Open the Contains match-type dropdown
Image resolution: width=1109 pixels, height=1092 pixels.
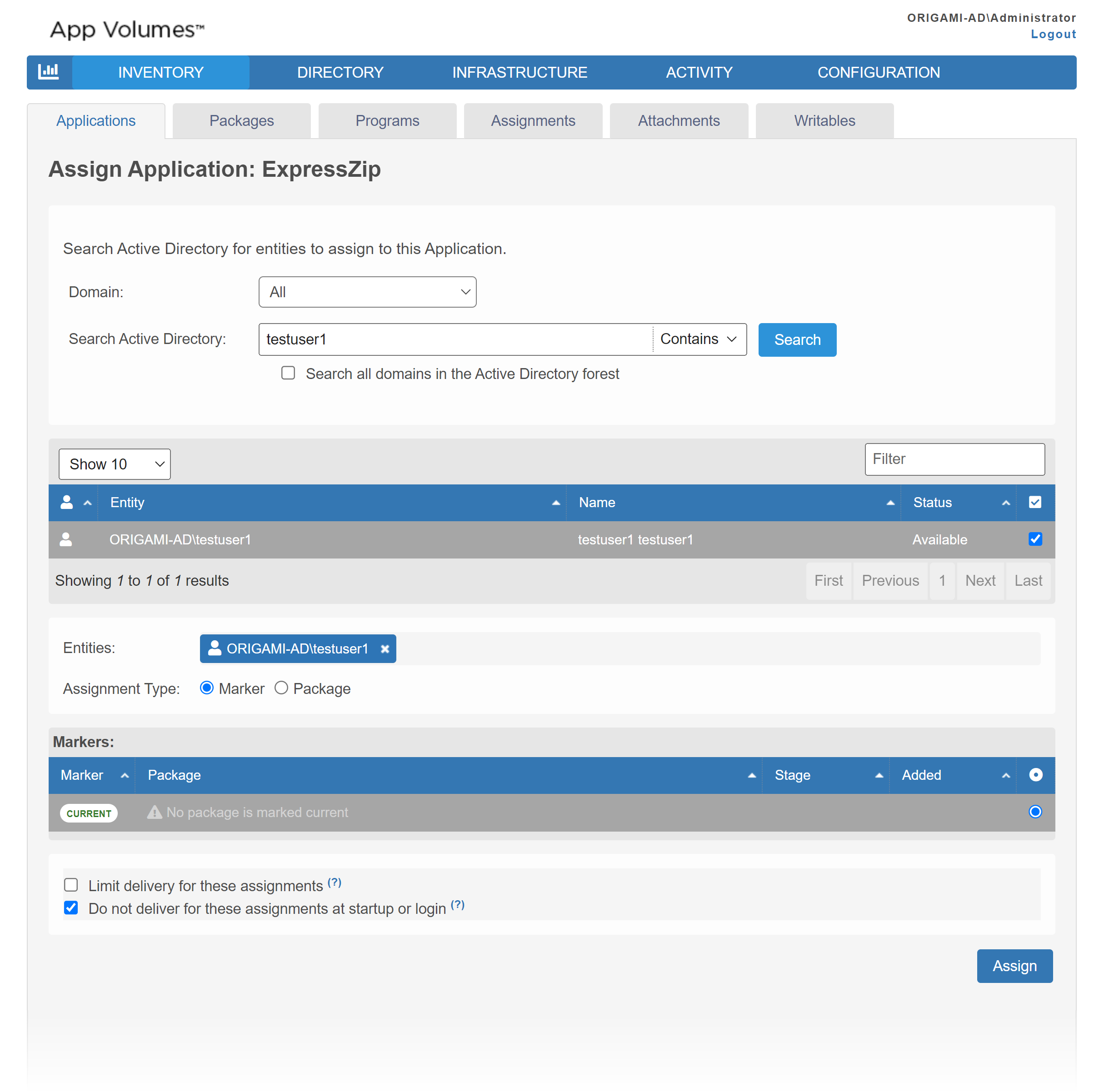coord(699,339)
